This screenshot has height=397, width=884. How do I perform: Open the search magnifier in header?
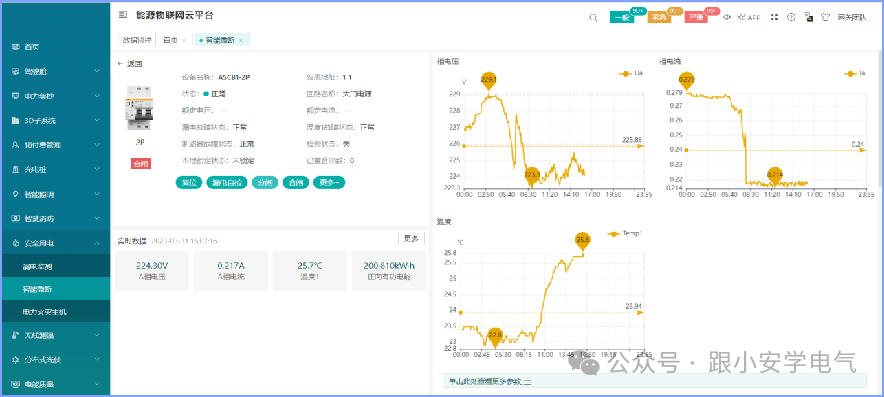click(x=593, y=17)
